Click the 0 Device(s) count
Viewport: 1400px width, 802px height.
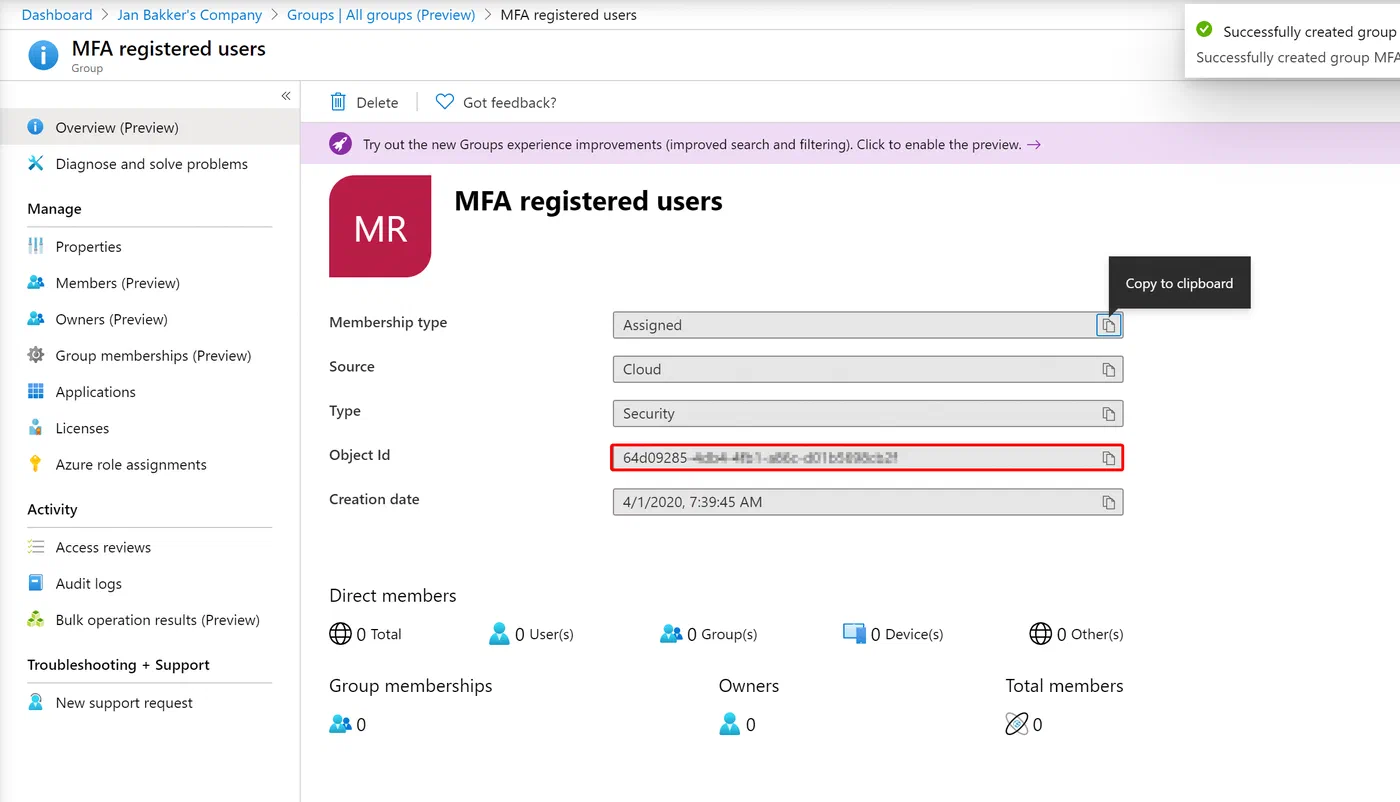893,634
